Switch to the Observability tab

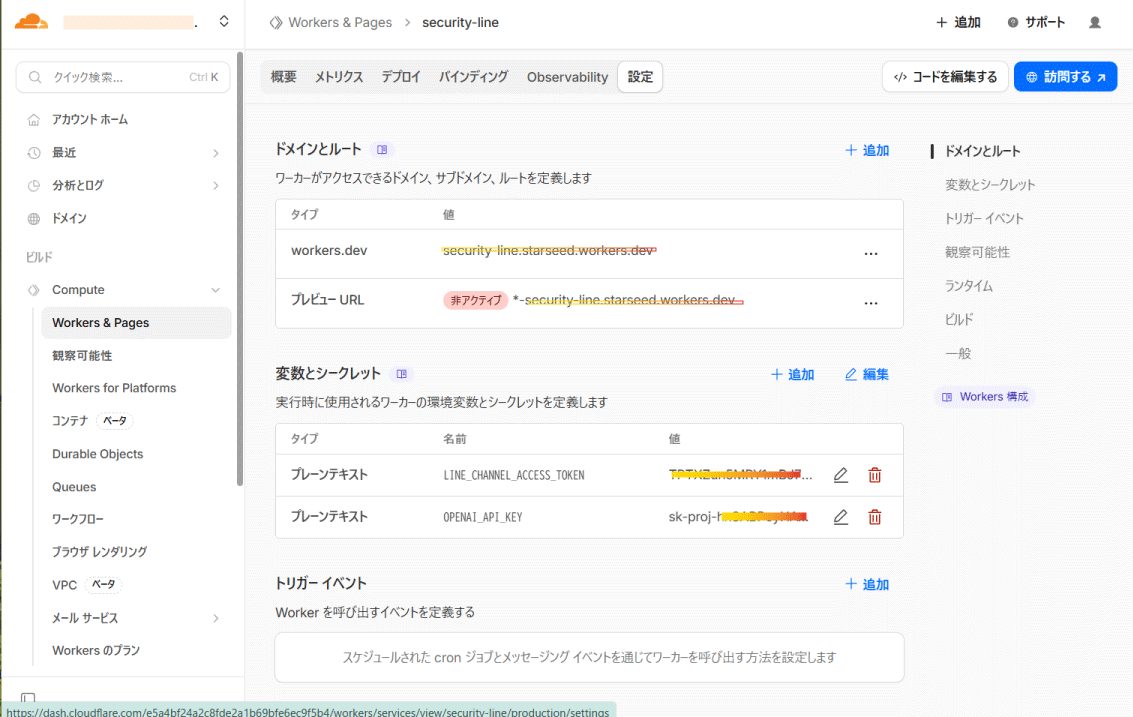[x=567, y=77]
